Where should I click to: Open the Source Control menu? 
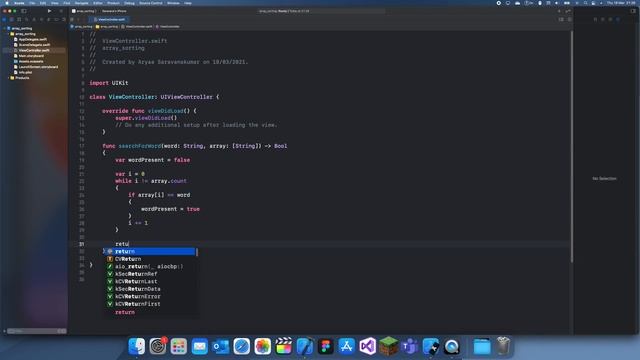[x=151, y=3]
